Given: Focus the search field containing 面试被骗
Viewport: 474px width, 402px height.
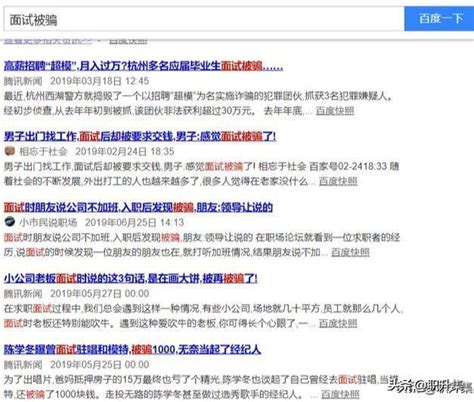Looking at the screenshot, I should pyautogui.click(x=204, y=19).
